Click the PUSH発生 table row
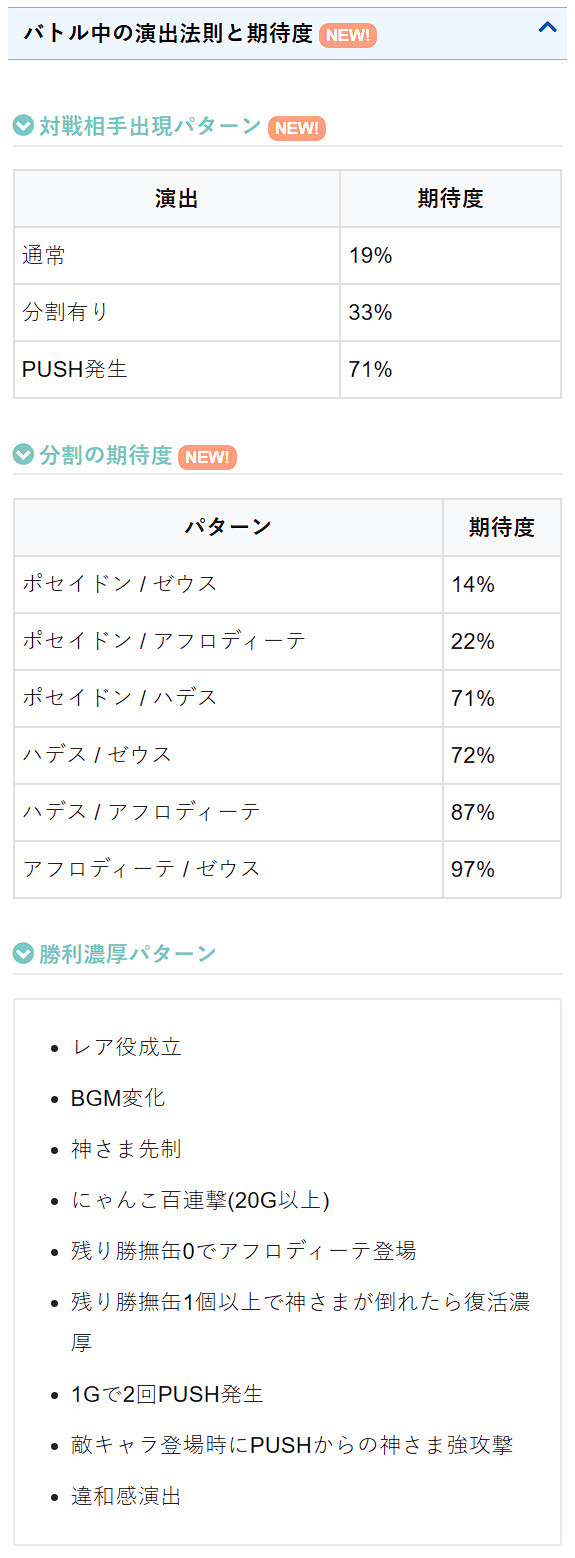This screenshot has height=1558, width=575. tap(287, 369)
